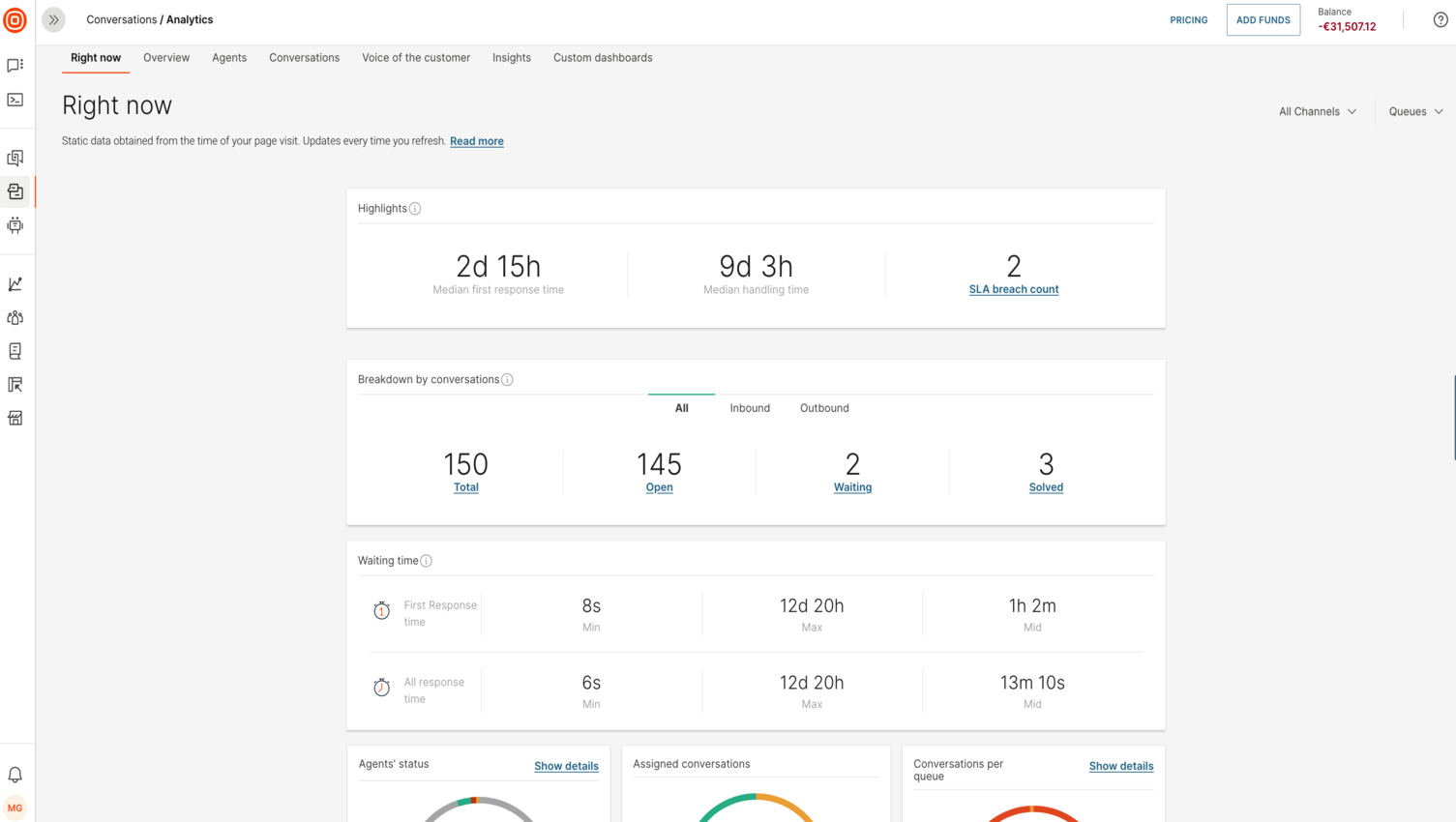
Task: Click the highlighted active workspace icon in sidebar
Action: click(15, 191)
